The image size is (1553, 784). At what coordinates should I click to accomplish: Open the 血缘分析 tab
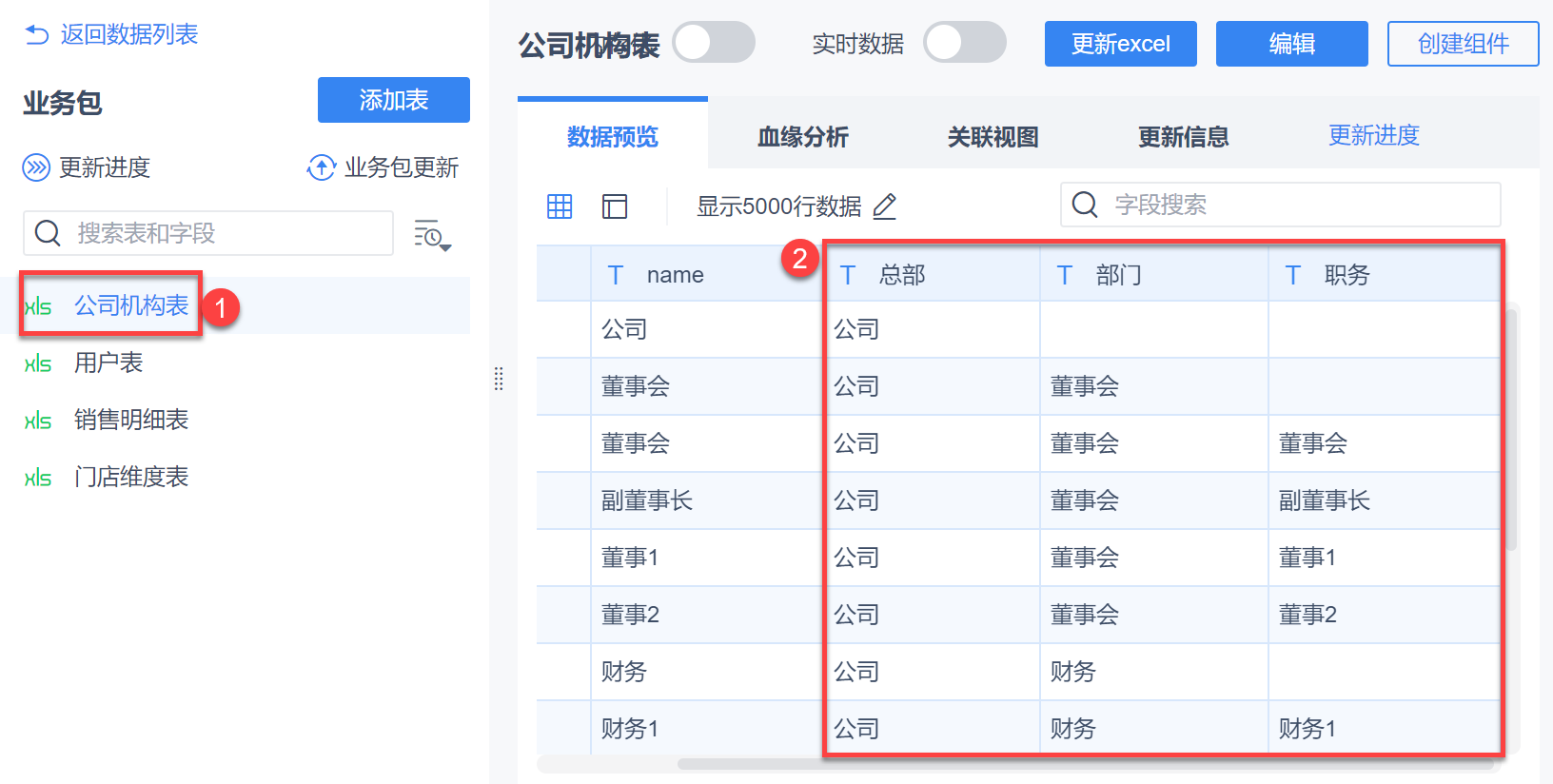coord(803,137)
